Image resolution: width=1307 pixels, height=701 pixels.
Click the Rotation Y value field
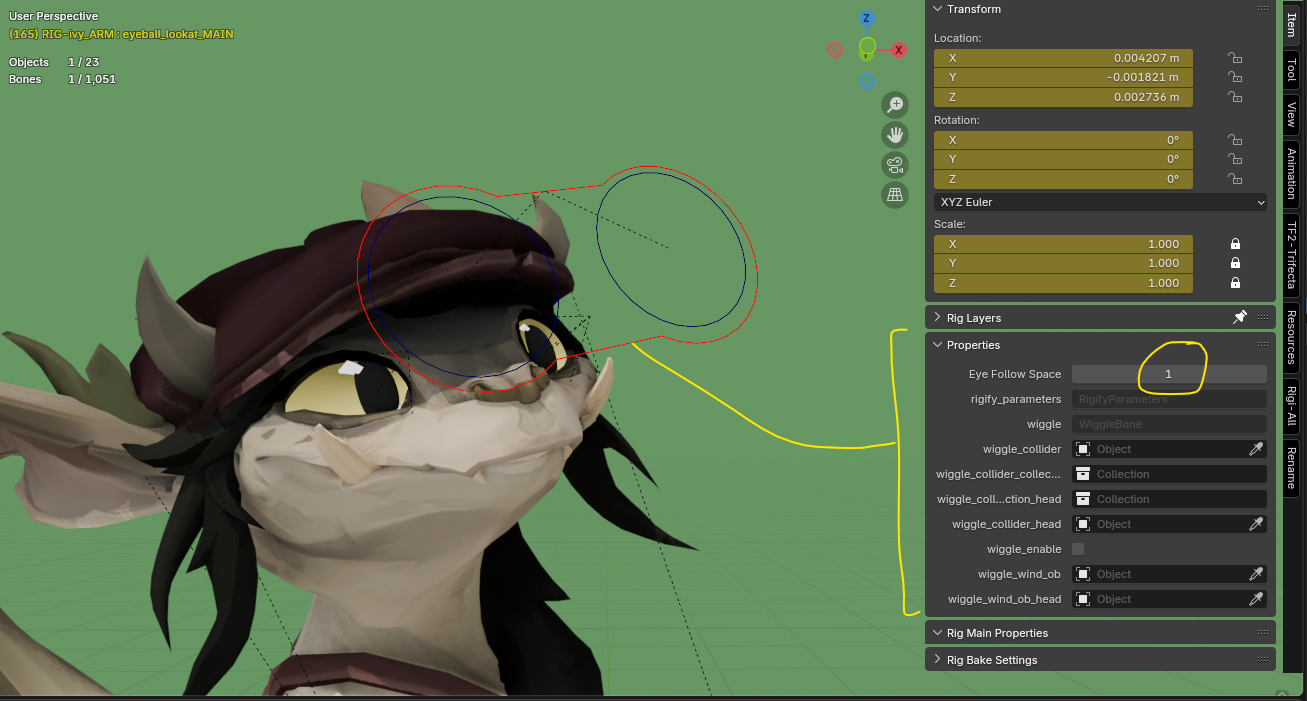coord(1063,159)
